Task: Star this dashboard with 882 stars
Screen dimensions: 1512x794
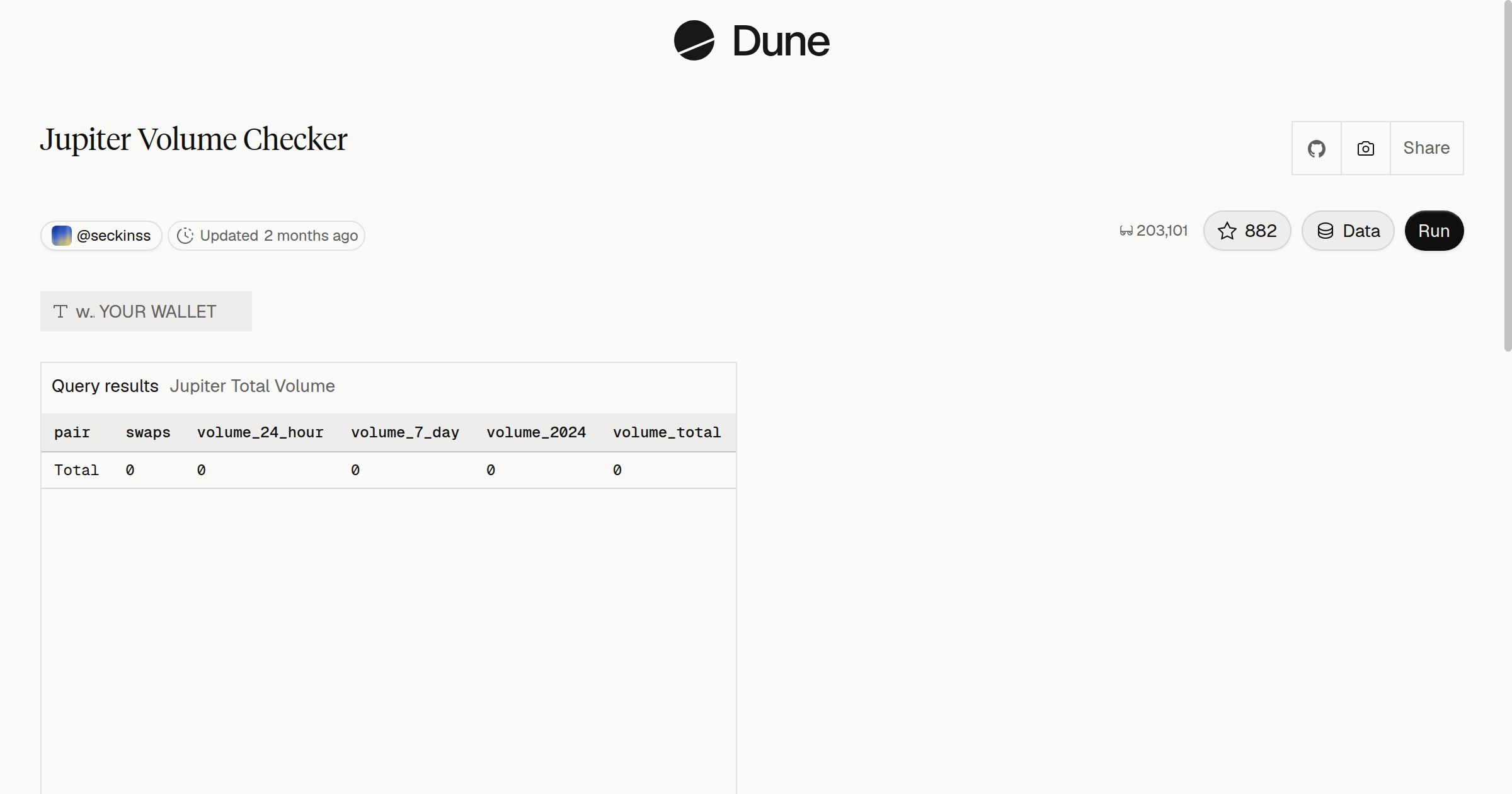Action: [1247, 231]
